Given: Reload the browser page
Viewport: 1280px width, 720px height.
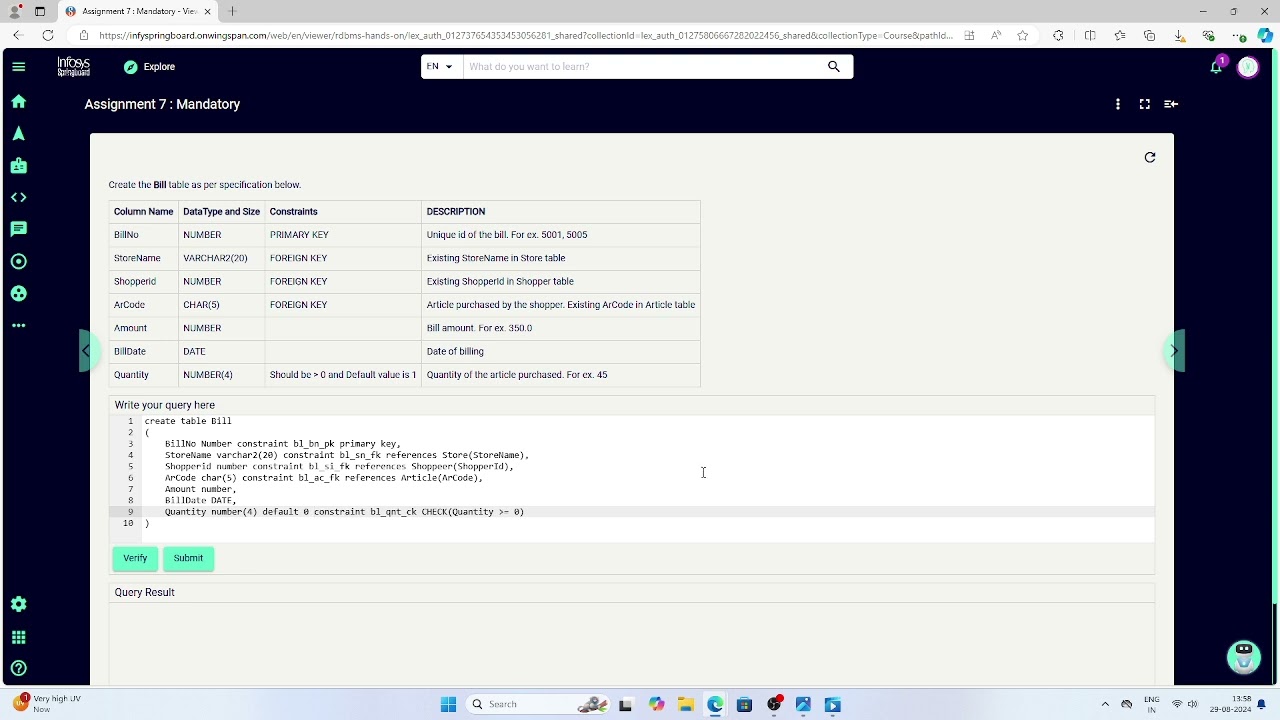Looking at the screenshot, I should click(x=48, y=35).
